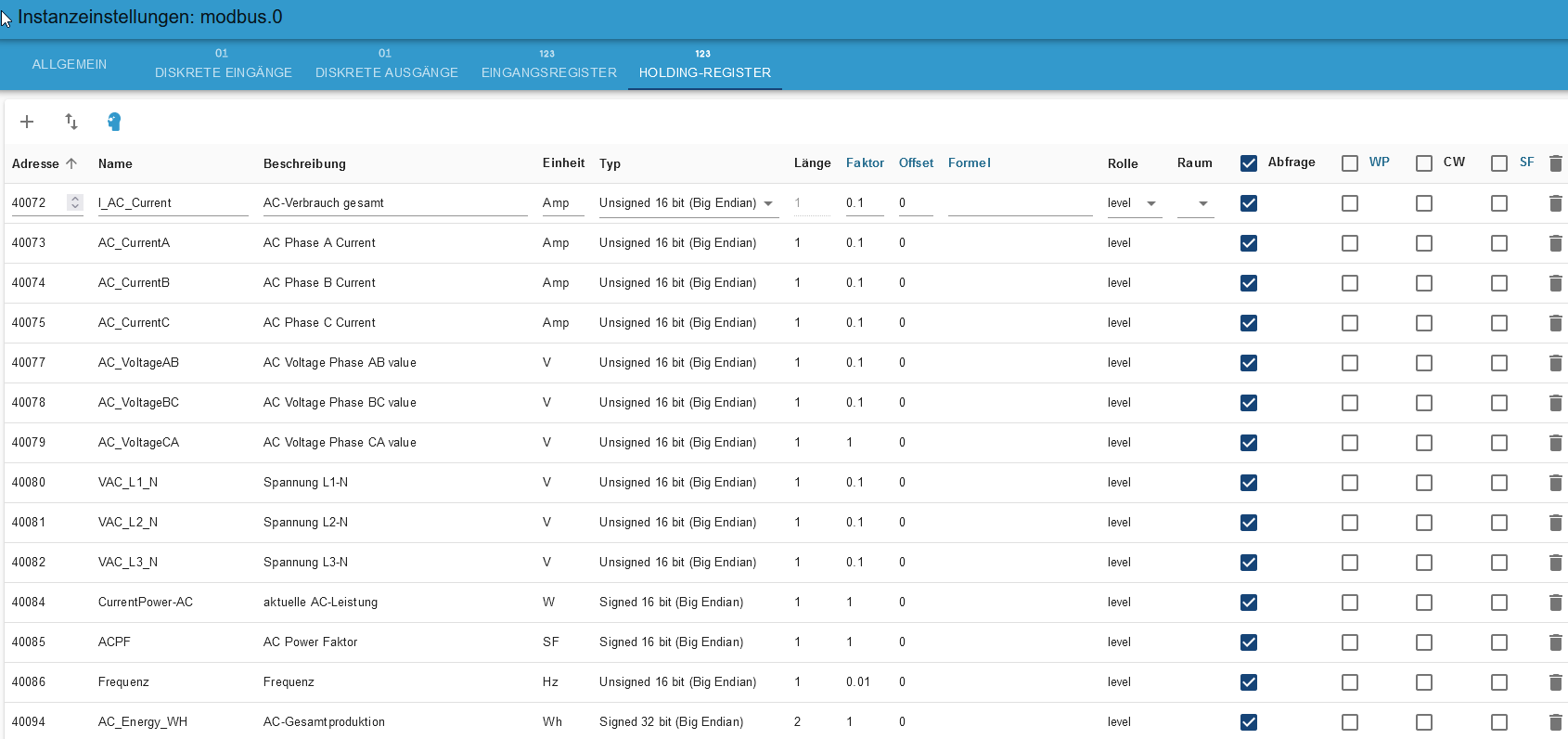This screenshot has width=1568, height=739.
Task: Delete the AC_CurrentA row
Action: pyautogui.click(x=1556, y=243)
